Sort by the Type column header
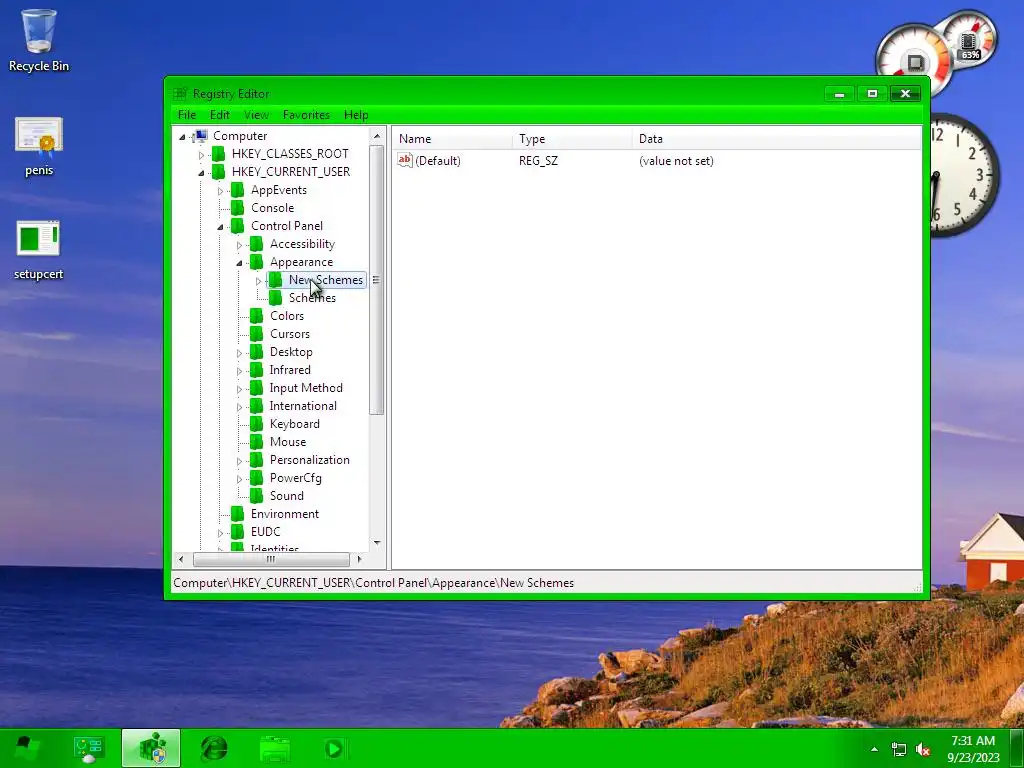 tap(573, 139)
